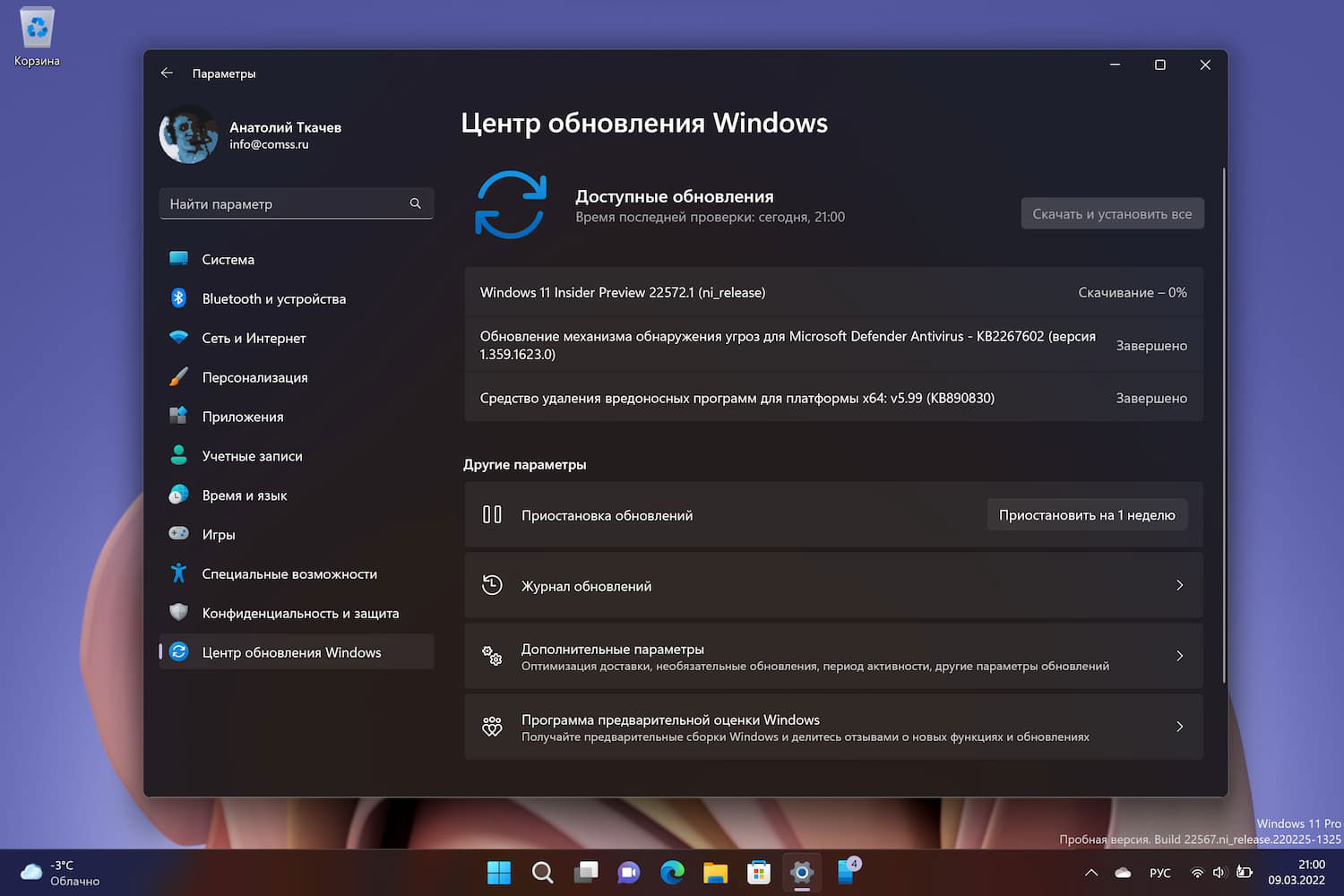The width and height of the screenshot is (1344, 896).
Task: Open Microsoft Edge from the taskbar
Action: [x=672, y=872]
